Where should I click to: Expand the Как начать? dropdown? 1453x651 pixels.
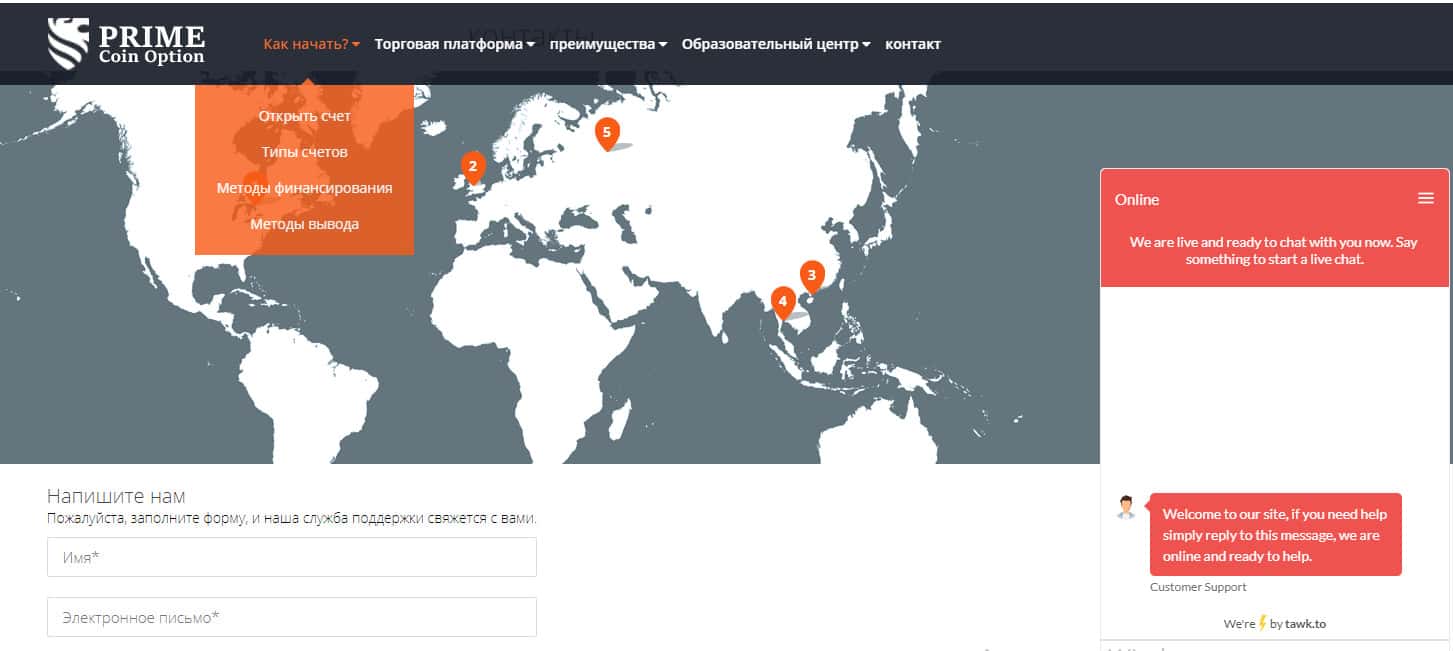(310, 44)
